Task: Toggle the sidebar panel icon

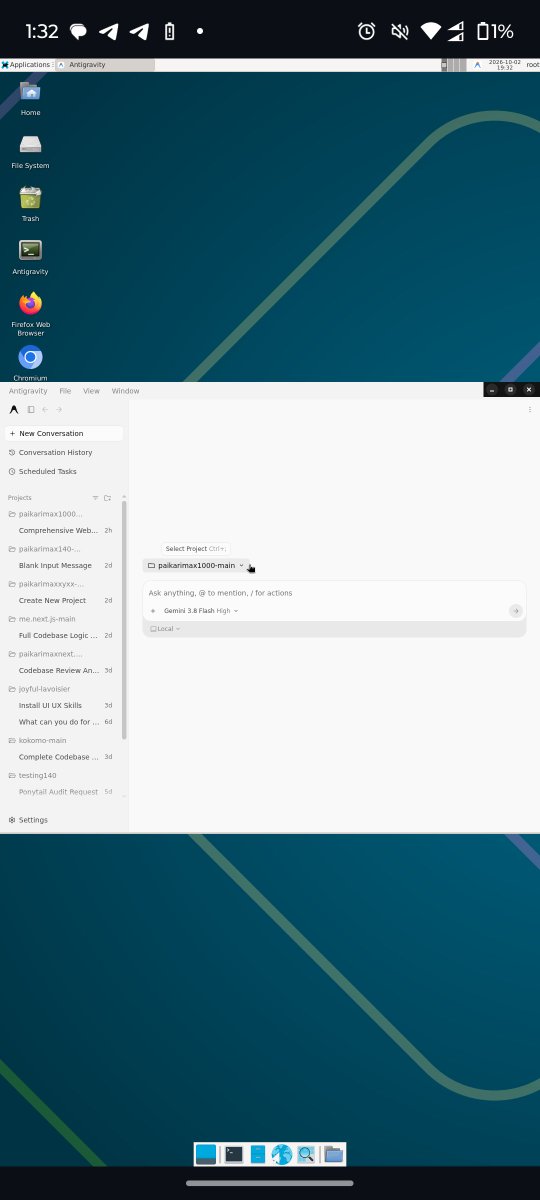Action: pyautogui.click(x=31, y=409)
